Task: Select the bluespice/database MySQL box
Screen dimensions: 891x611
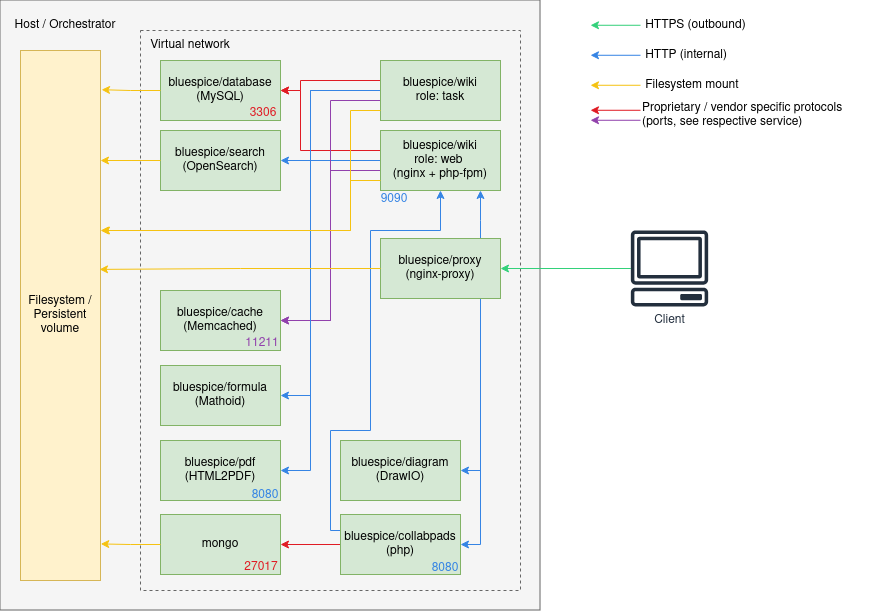Action: coord(220,89)
